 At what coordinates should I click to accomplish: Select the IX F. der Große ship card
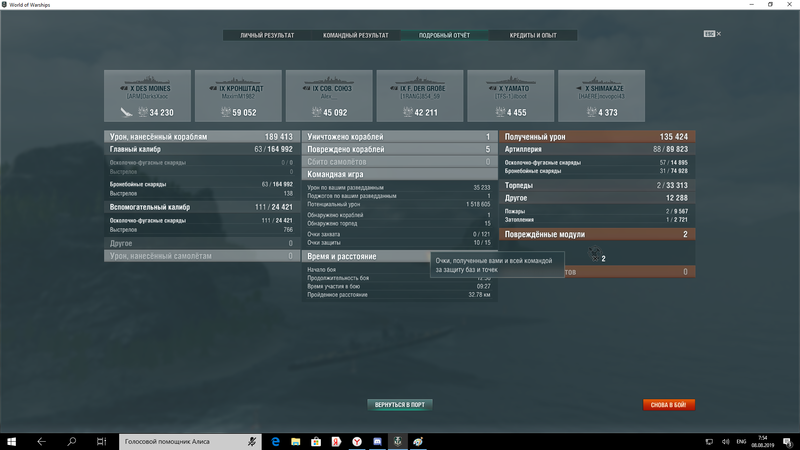tap(420, 96)
